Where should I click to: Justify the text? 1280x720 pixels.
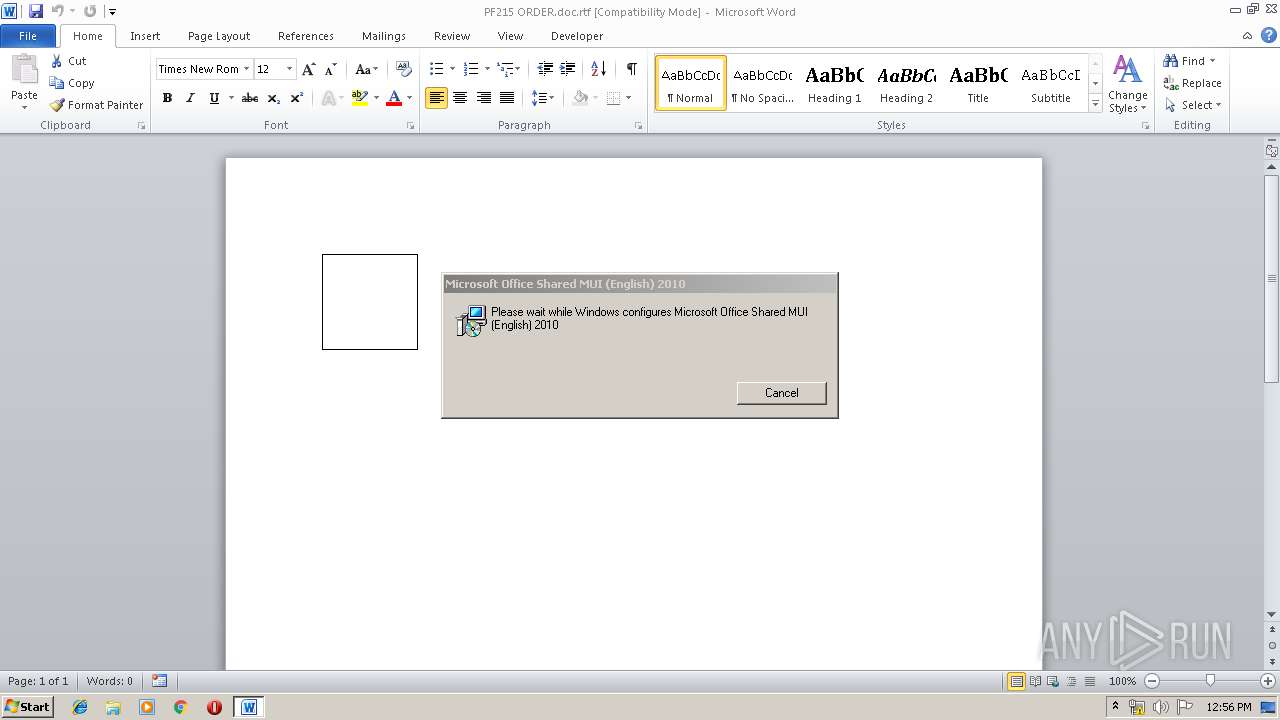point(506,98)
